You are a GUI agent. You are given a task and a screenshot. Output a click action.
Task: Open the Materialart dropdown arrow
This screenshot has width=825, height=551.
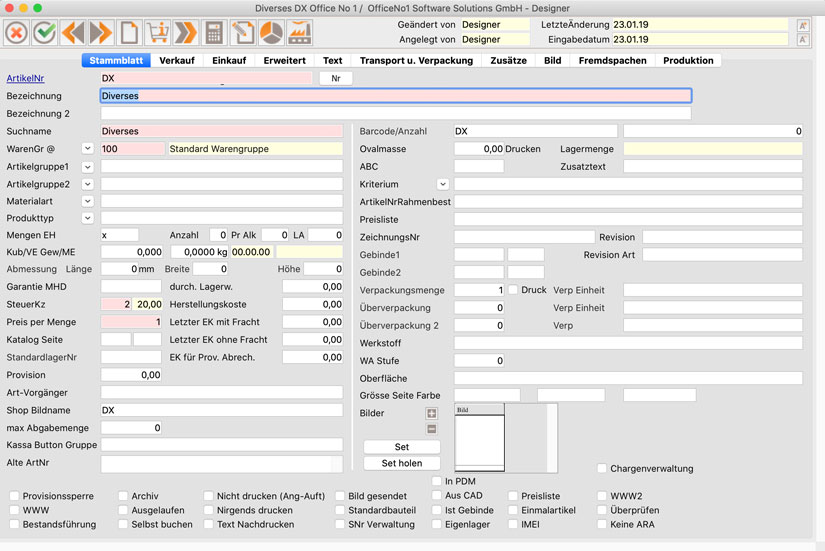click(x=87, y=201)
